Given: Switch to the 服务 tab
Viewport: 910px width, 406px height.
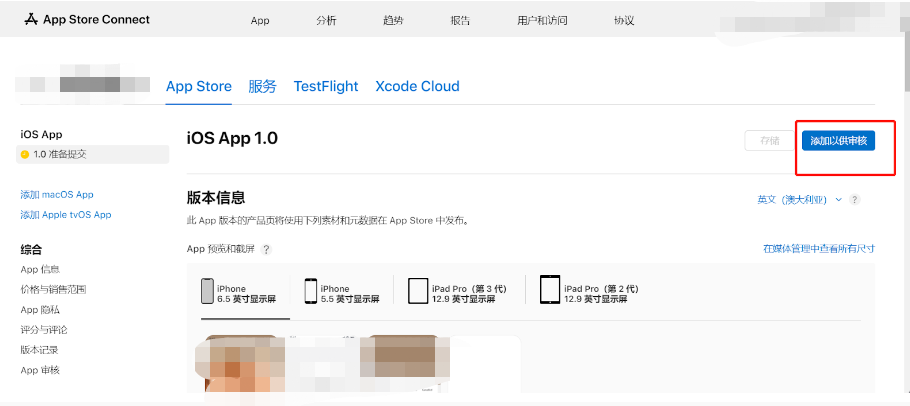Looking at the screenshot, I should point(262,86).
